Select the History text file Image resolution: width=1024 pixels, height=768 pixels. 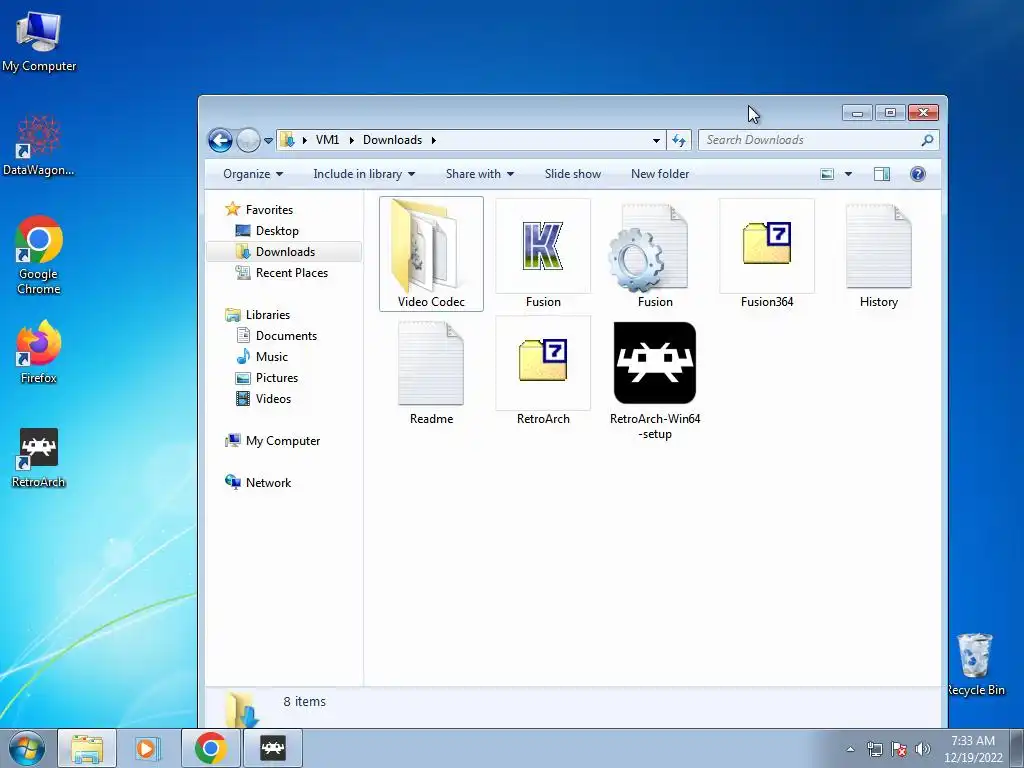tap(878, 254)
